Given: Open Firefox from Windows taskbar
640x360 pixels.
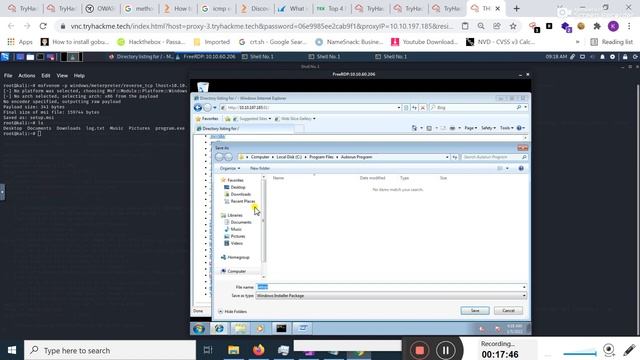Looking at the screenshot, I should pyautogui.click(x=258, y=350).
